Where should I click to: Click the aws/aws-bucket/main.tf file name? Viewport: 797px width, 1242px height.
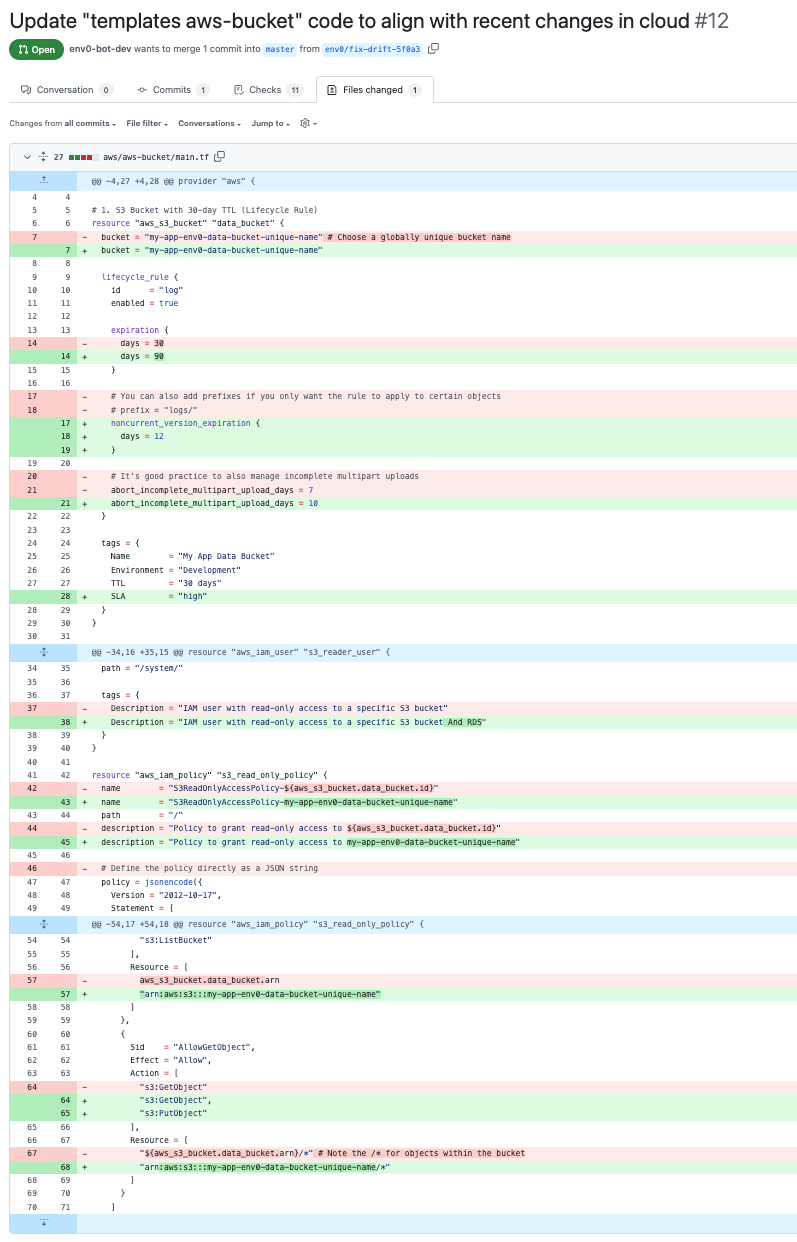click(156, 157)
